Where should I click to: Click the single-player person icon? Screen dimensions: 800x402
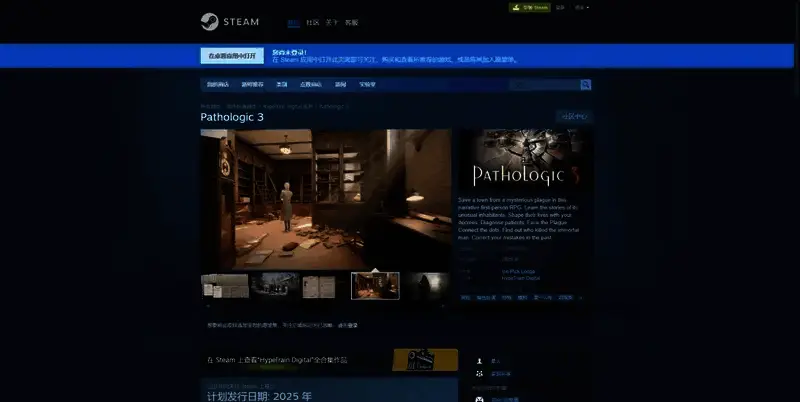[x=480, y=360]
